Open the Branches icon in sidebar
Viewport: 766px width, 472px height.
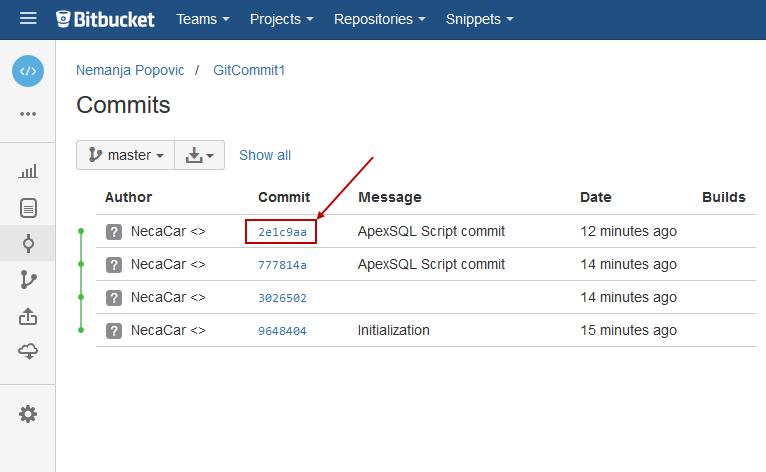pyautogui.click(x=28, y=280)
